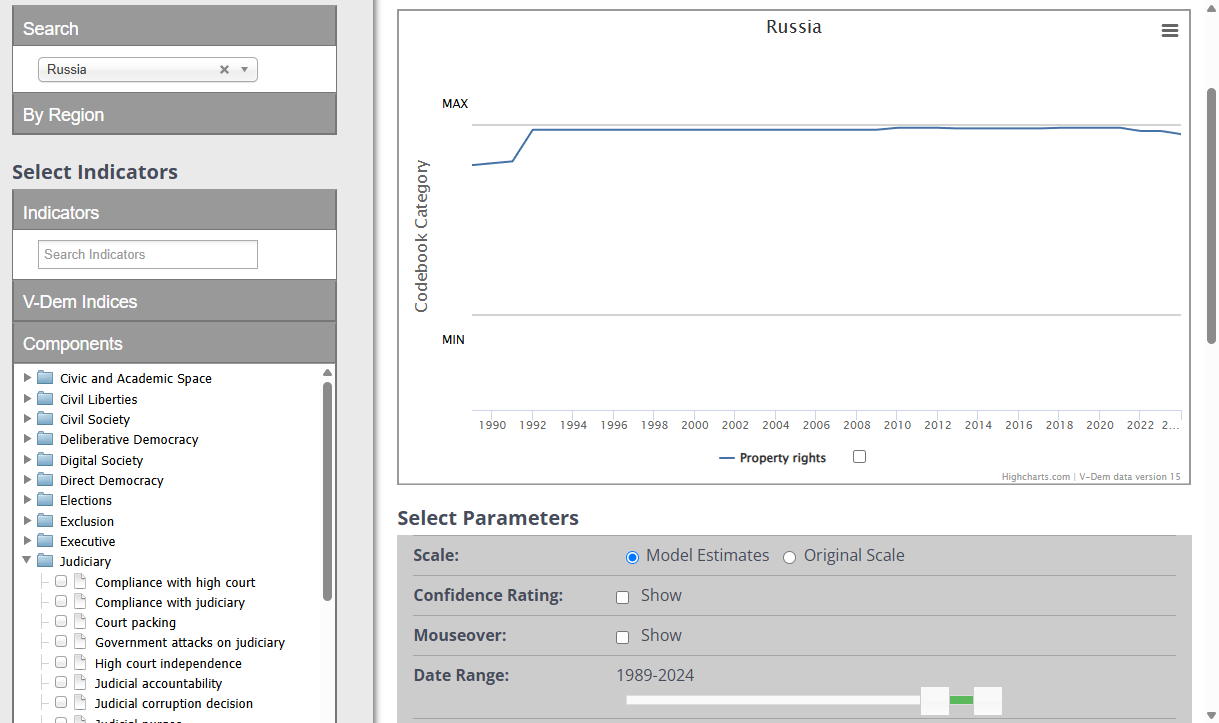Select the Exclusion tree folder label
This screenshot has height=723, width=1219.
coord(87,521)
